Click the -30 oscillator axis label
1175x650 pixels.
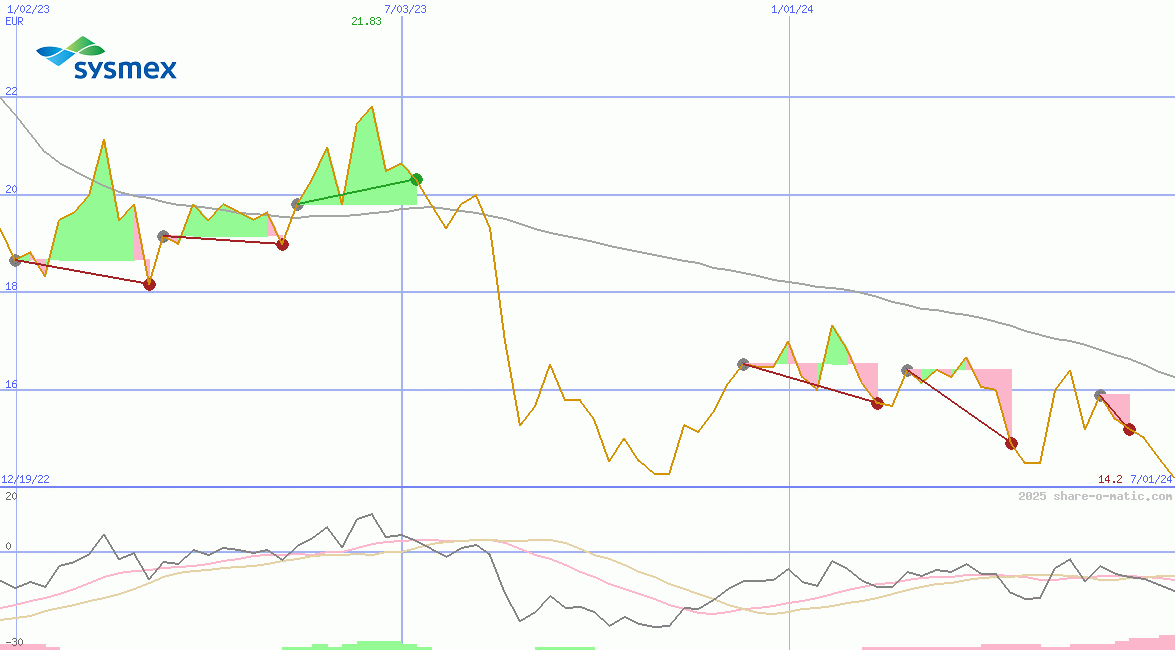(12, 642)
